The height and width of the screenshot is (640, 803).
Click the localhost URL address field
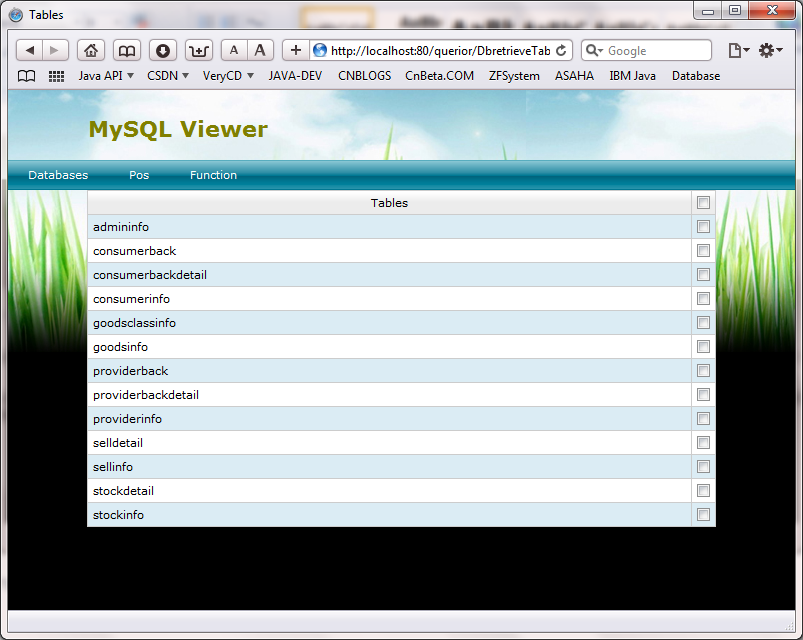click(x=440, y=50)
